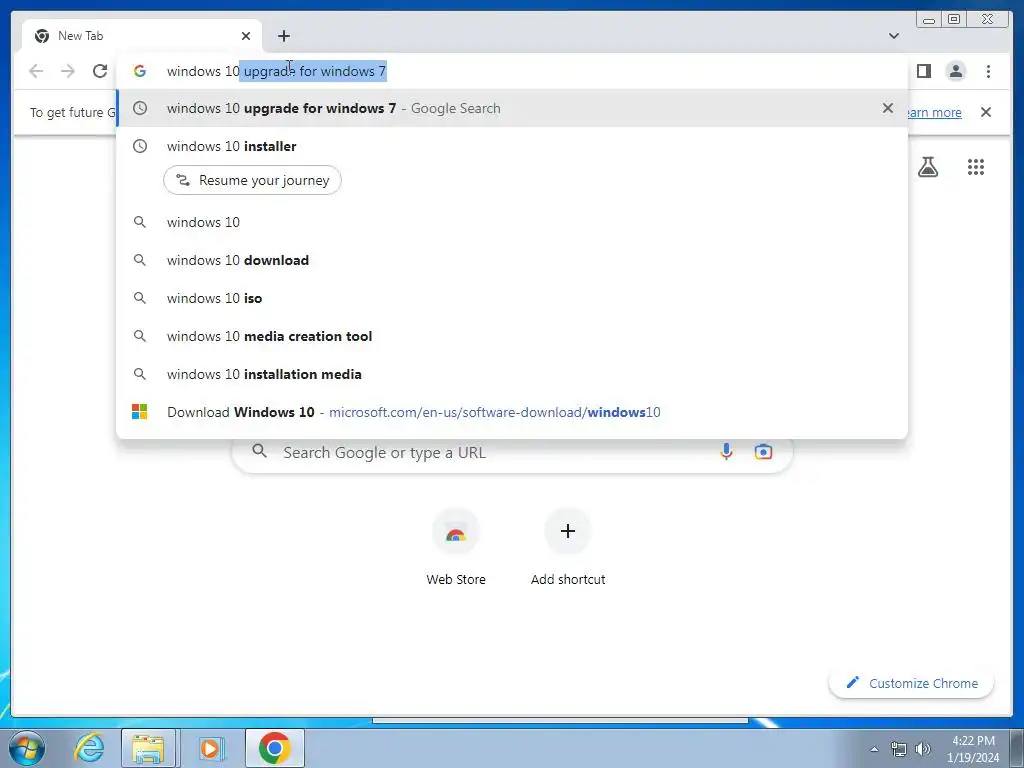1024x768 pixels.
Task: Start voice search with microphone icon
Action: point(726,451)
